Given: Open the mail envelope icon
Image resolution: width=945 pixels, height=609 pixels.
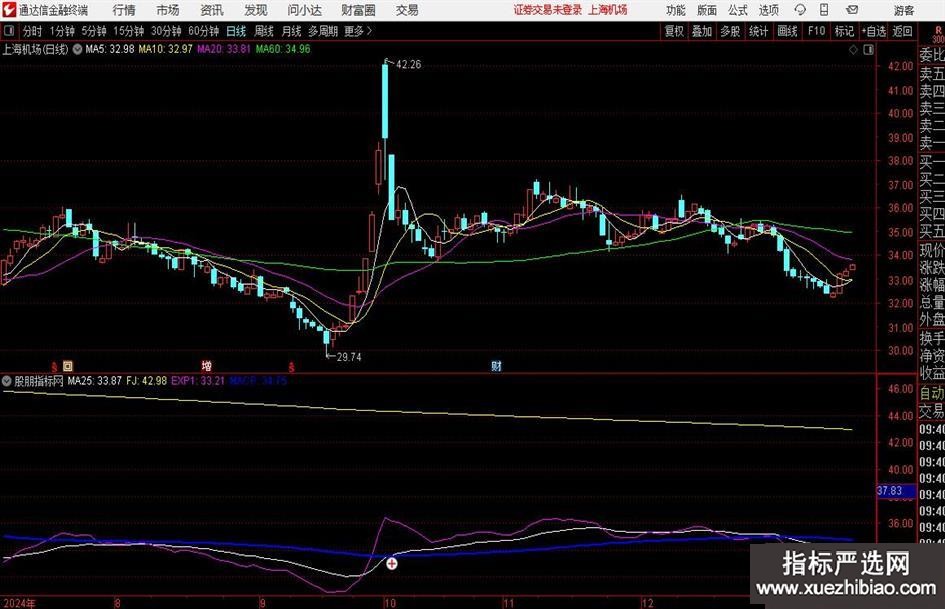Looking at the screenshot, I should (852, 10).
